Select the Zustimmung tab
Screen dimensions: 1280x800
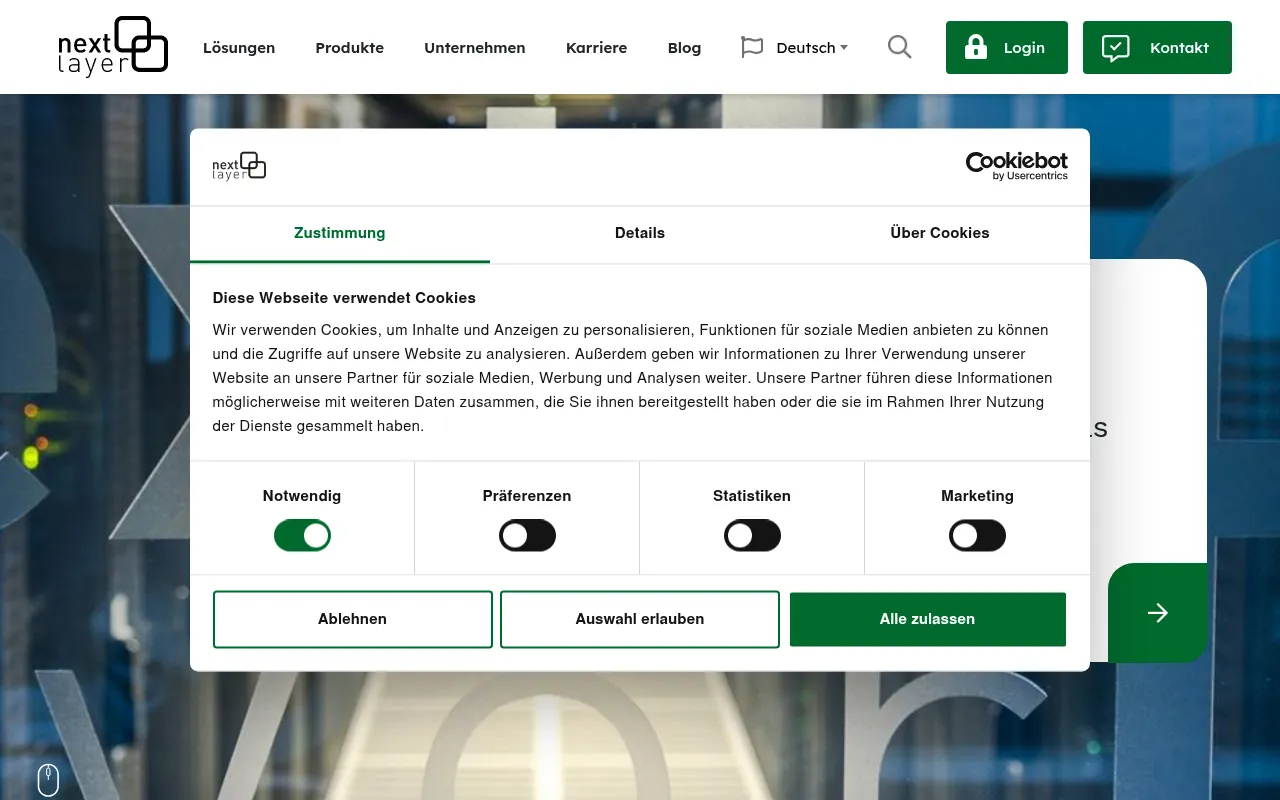(x=340, y=233)
